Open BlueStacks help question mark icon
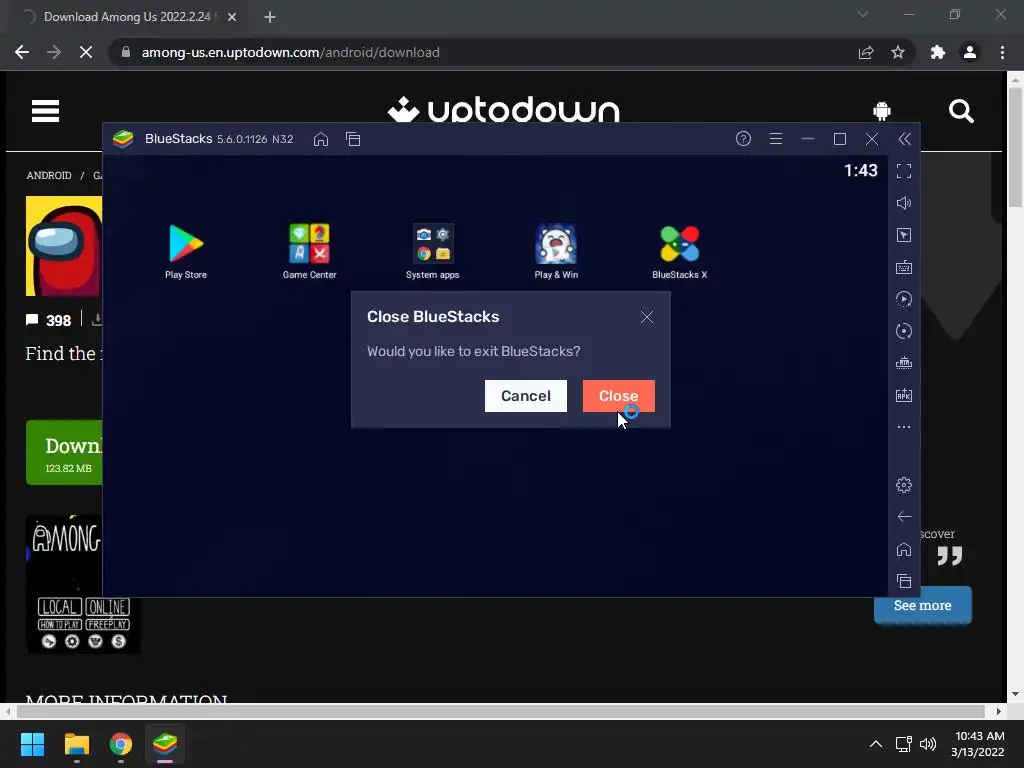The width and height of the screenshot is (1024, 768). pos(743,138)
